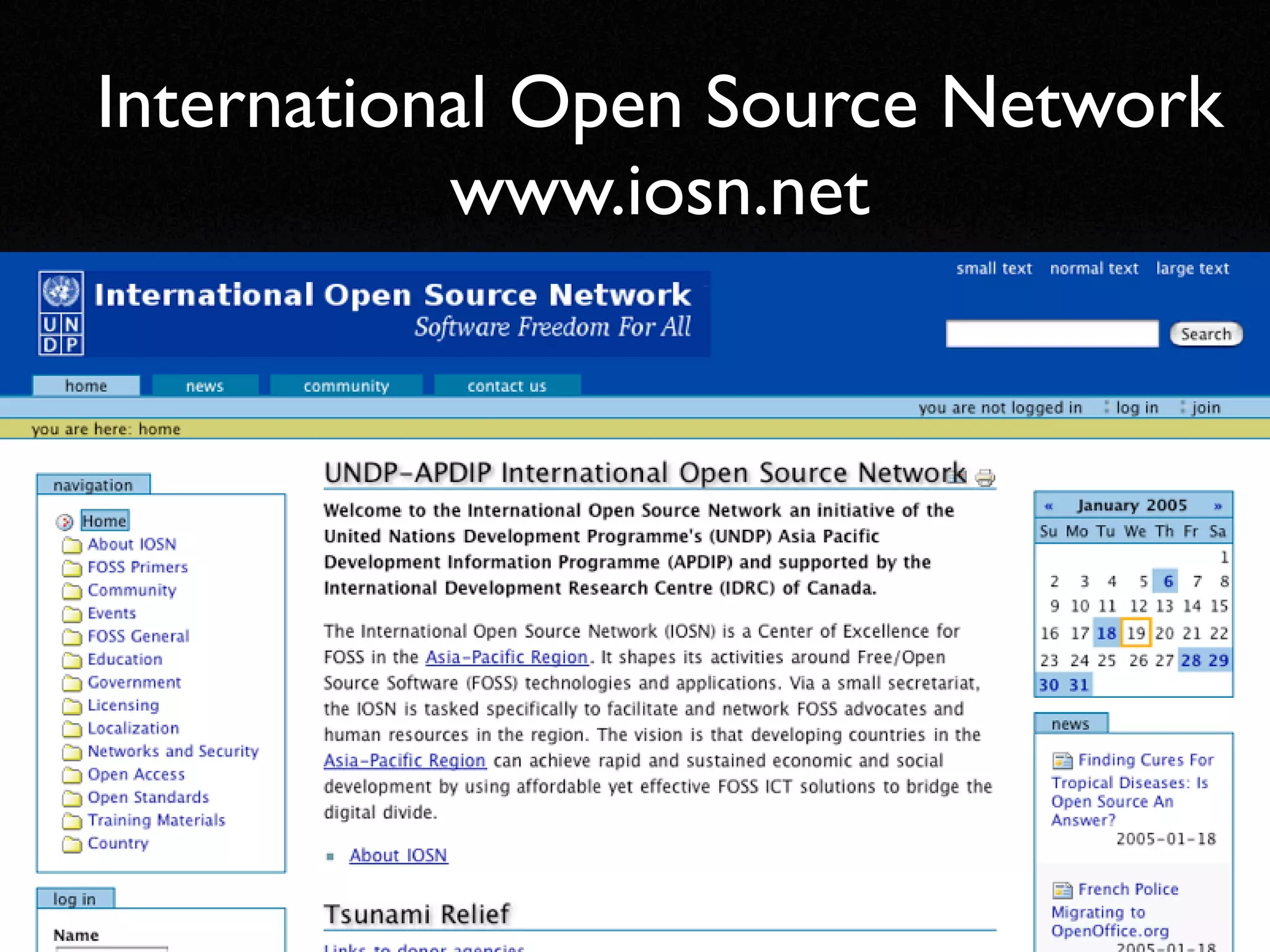Select January 29 in the calendar

point(1218,660)
